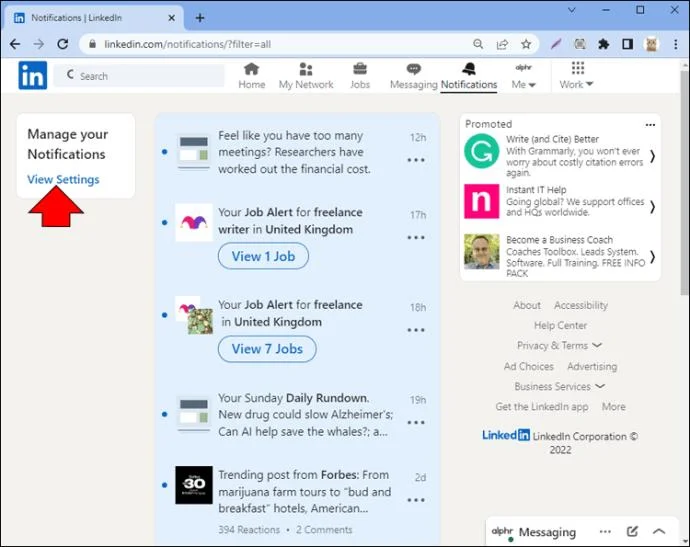Expand the Me profile dropdown

pos(523,76)
